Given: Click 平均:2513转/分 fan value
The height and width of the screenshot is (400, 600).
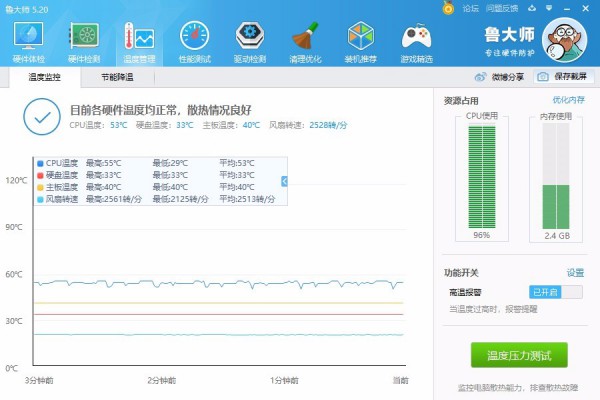Looking at the screenshot, I should pyautogui.click(x=247, y=199).
